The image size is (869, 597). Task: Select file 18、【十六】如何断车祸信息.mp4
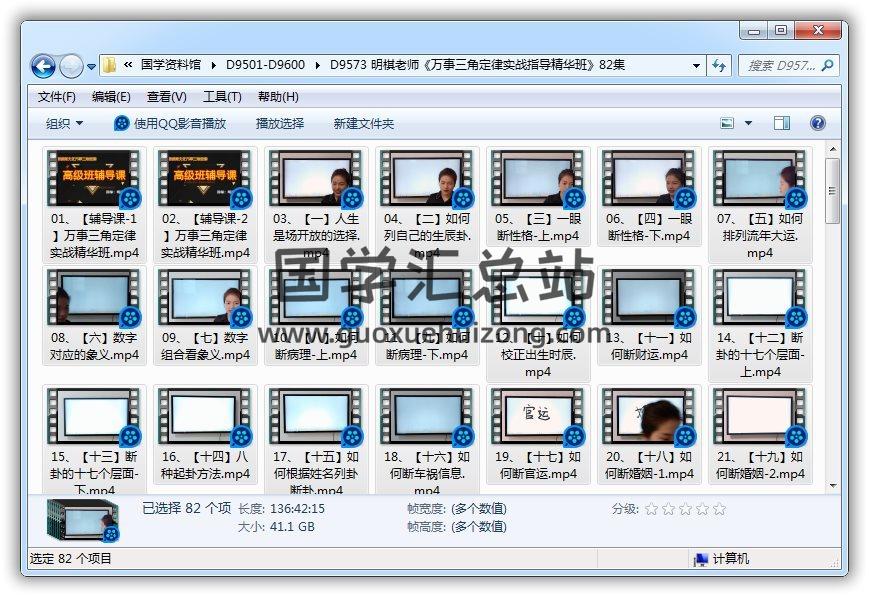(427, 439)
